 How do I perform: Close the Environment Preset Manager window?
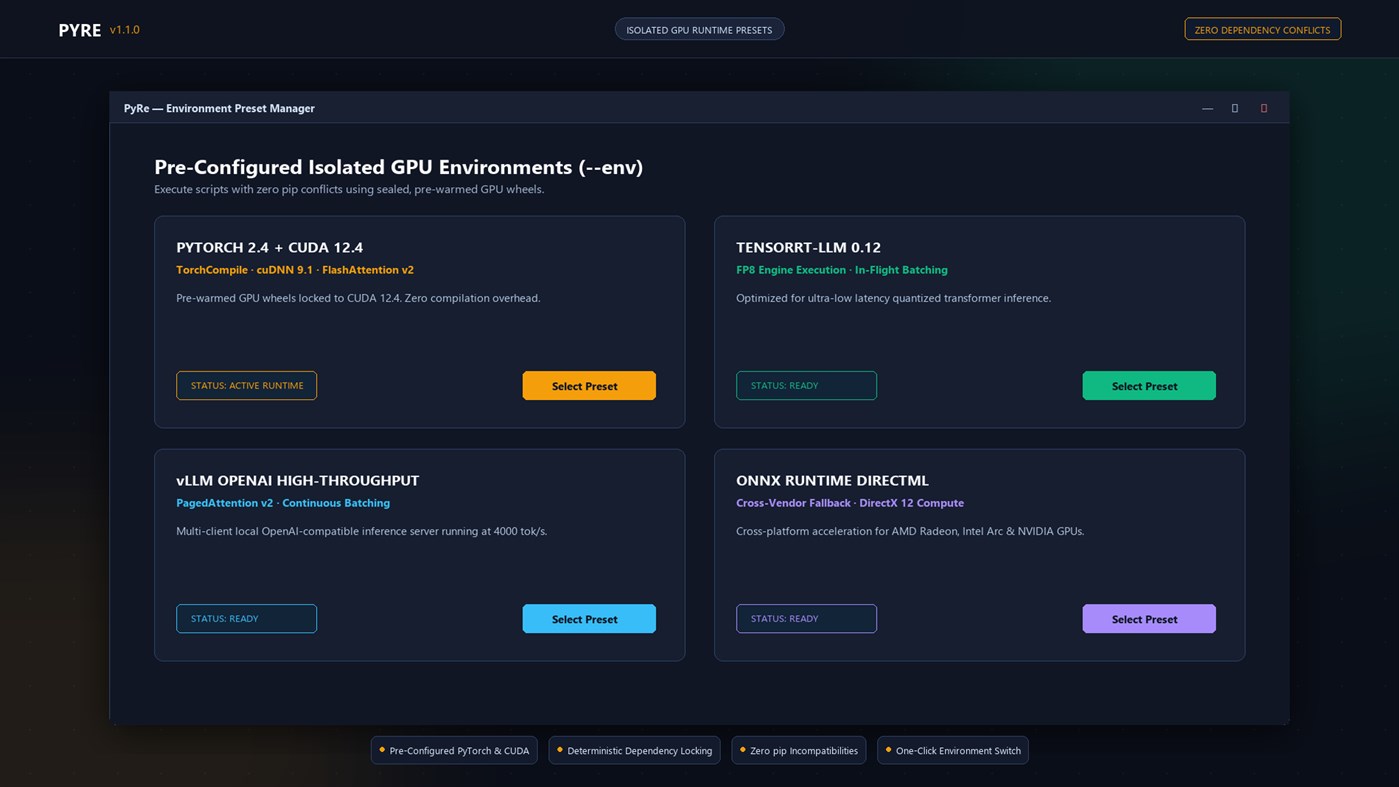tap(1264, 108)
